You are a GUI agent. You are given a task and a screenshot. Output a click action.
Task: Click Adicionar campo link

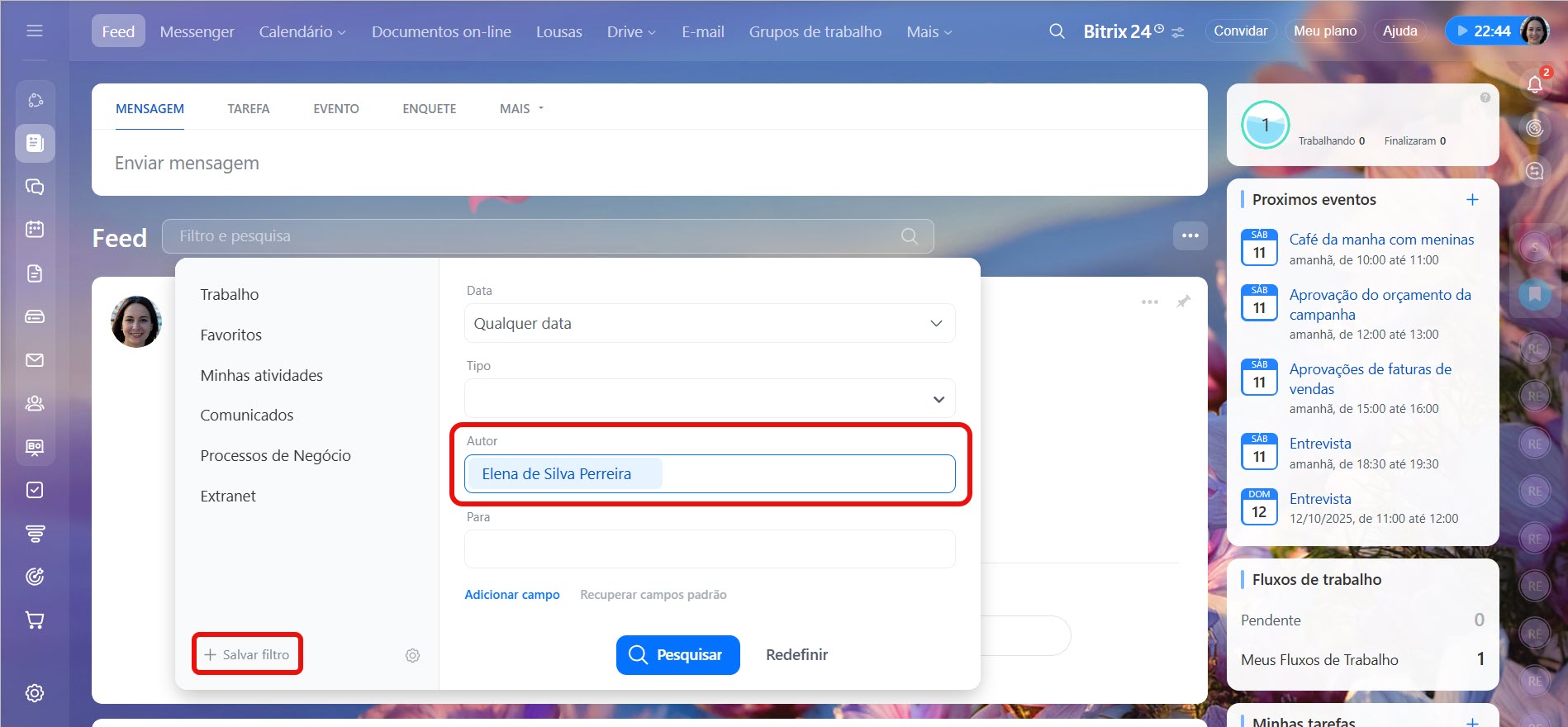tap(511, 595)
